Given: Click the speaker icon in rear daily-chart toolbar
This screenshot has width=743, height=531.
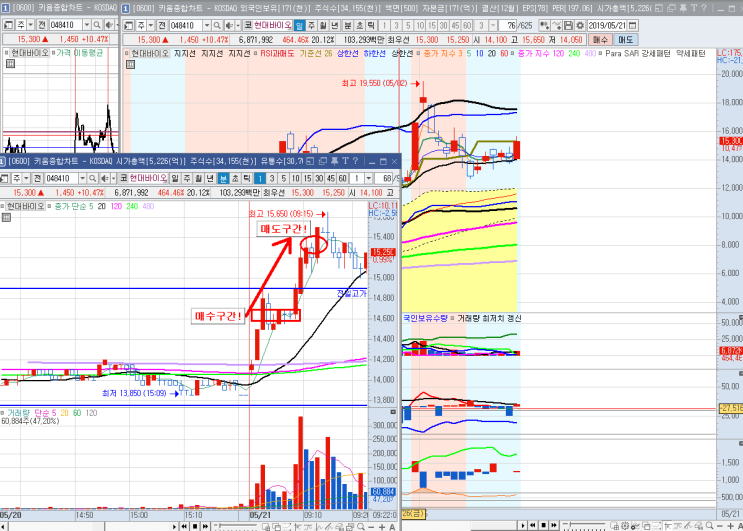Looking at the screenshot, I should click(x=229, y=25).
